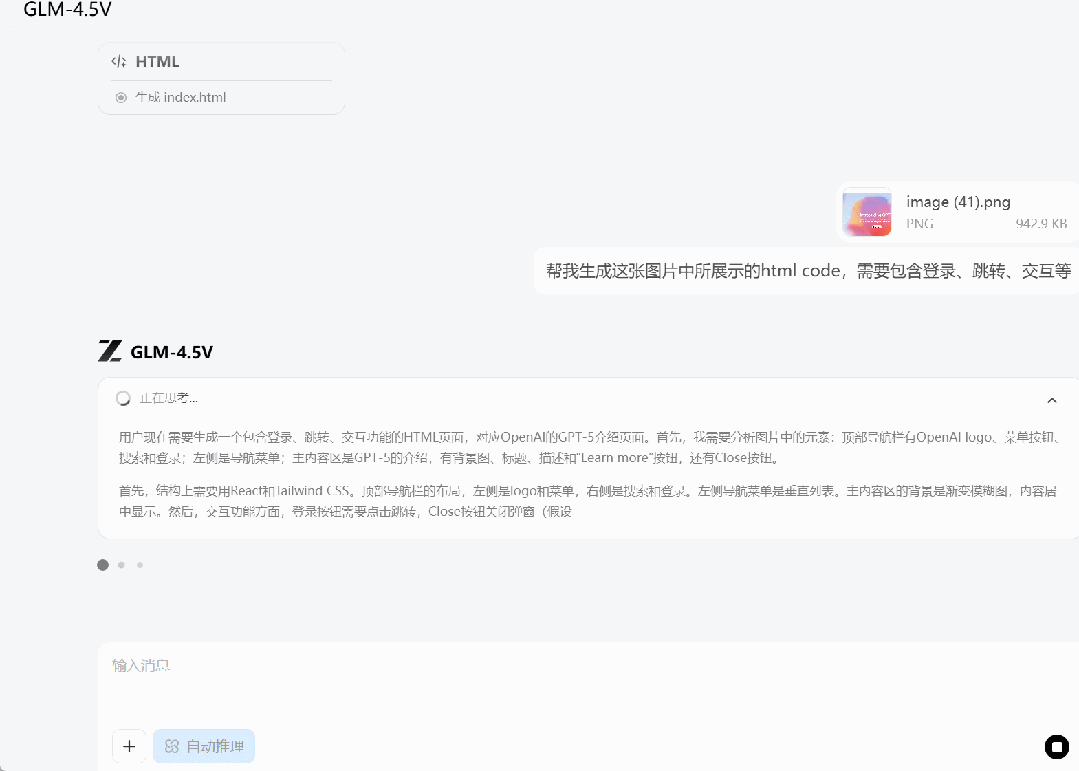Open the image (41).png file link
The height and width of the screenshot is (771, 1079).
tap(957, 202)
